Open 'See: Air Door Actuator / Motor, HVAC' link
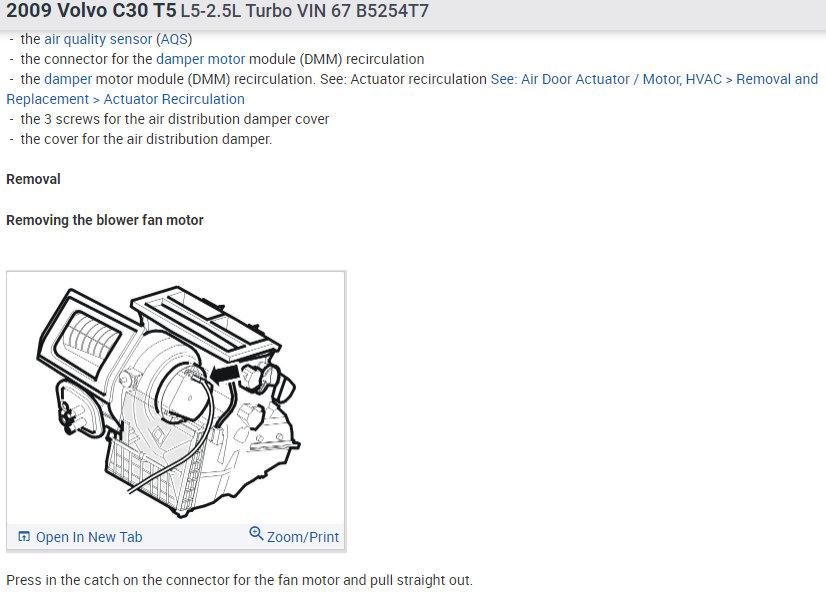 click(606, 79)
